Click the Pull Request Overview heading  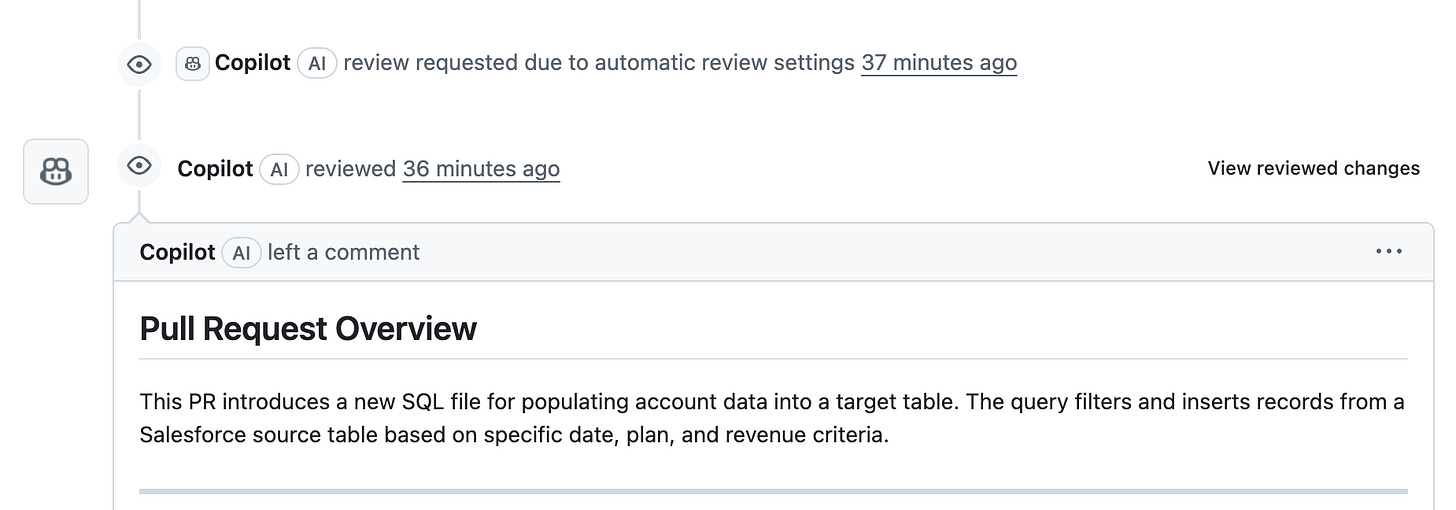308,329
